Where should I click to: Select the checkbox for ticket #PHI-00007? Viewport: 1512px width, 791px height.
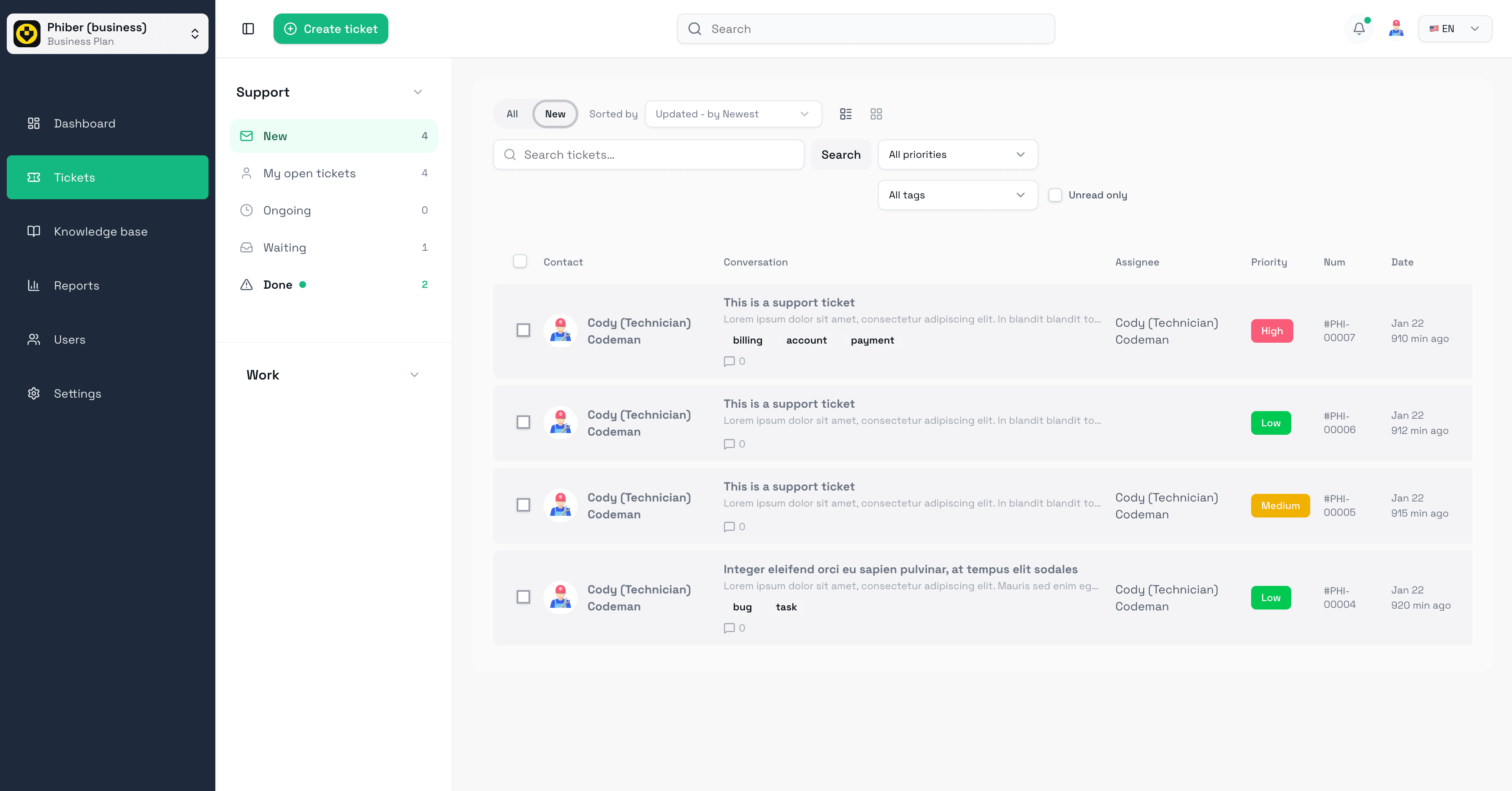tap(523, 330)
